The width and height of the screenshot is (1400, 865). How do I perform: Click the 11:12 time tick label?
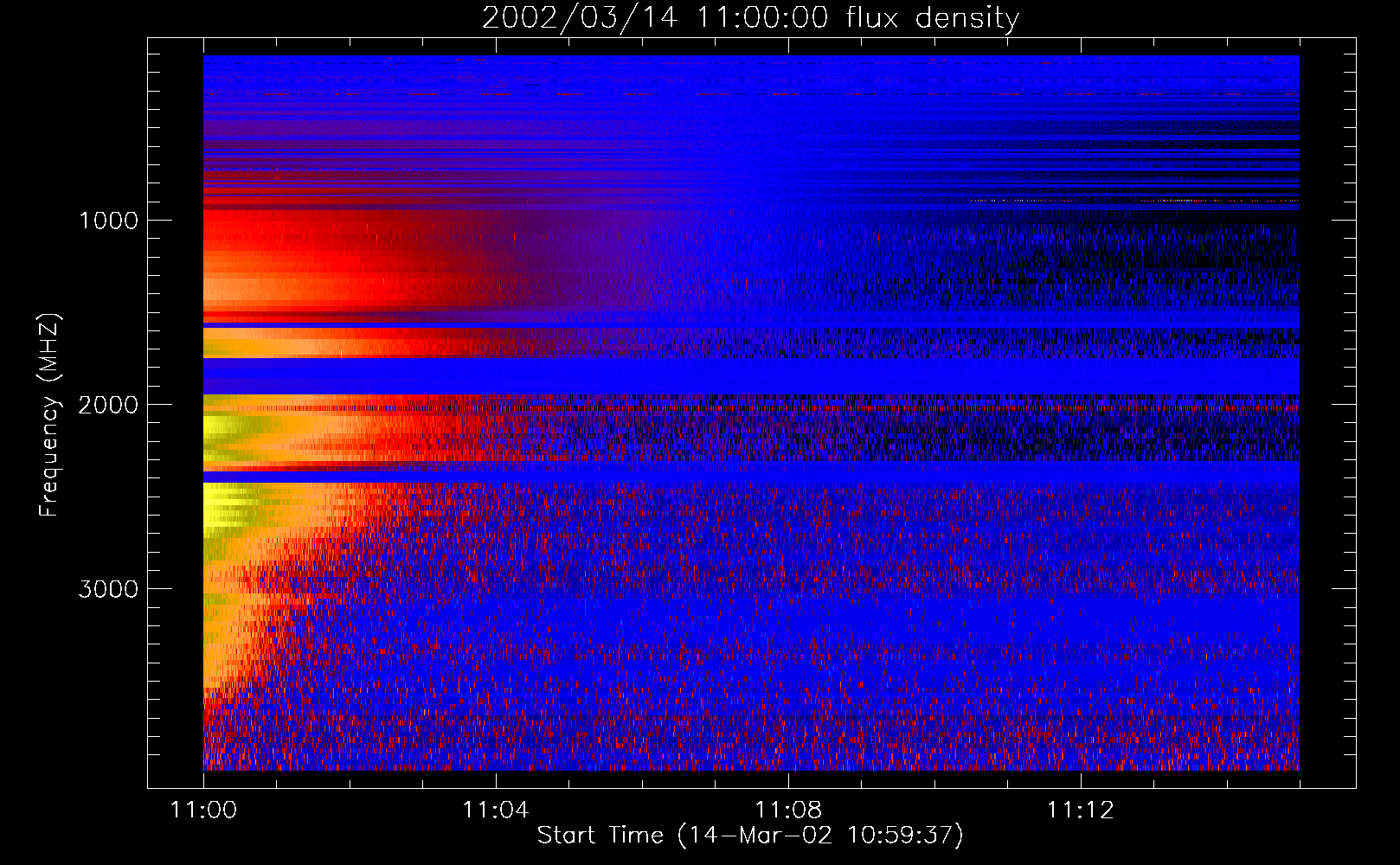coord(1081,811)
